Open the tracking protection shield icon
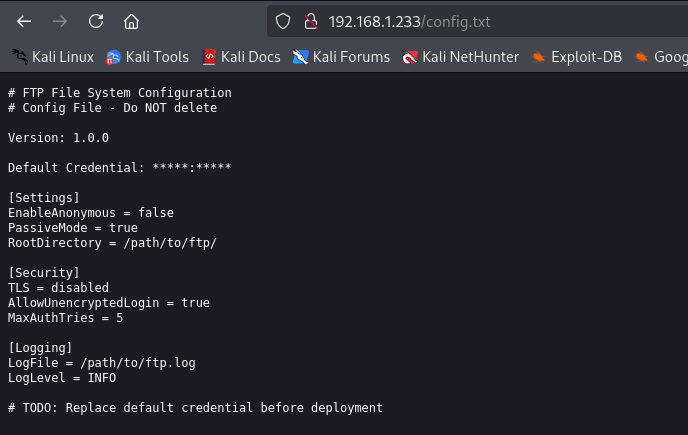Viewport: 688px width, 435px height. tap(283, 21)
